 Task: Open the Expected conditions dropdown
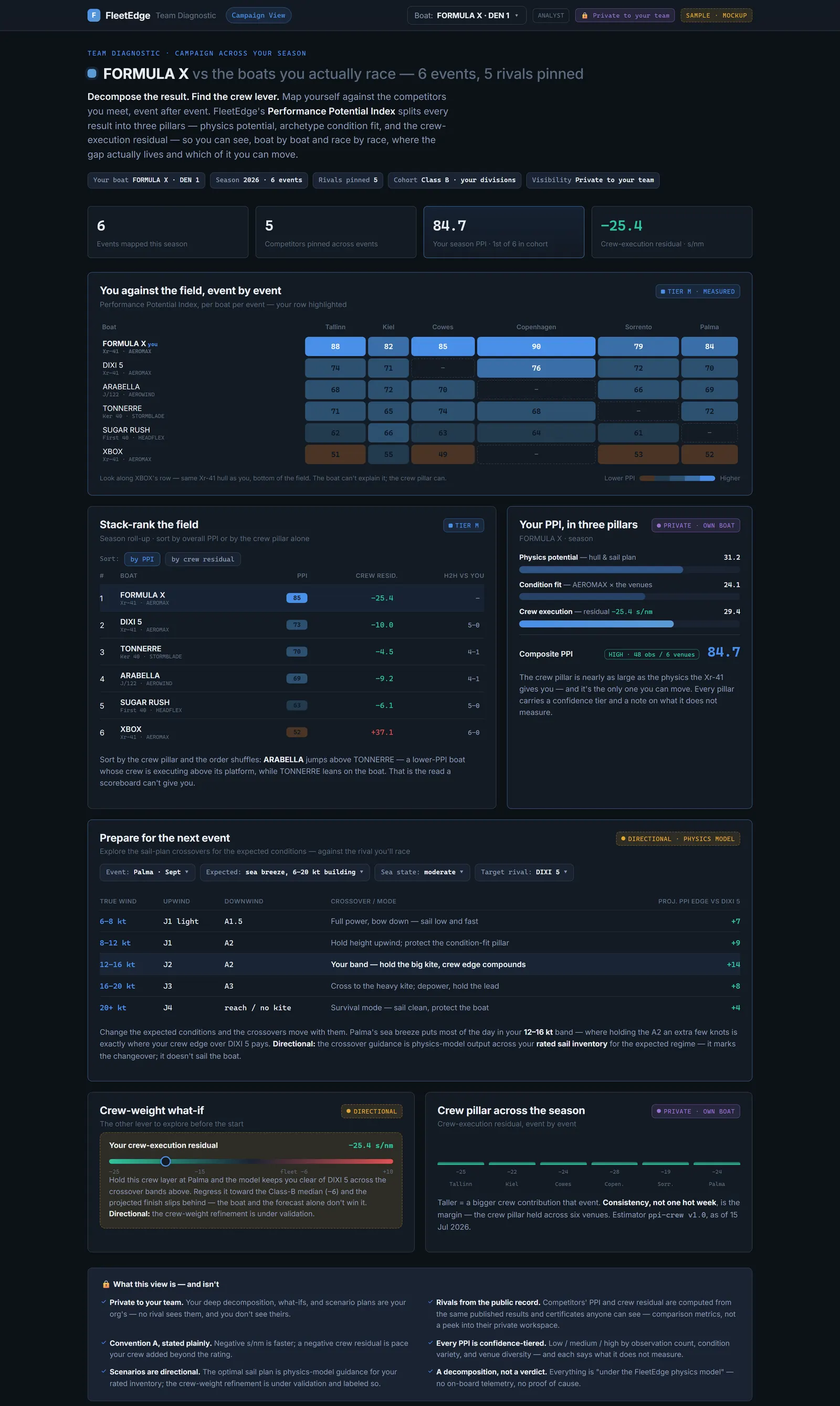[285, 872]
